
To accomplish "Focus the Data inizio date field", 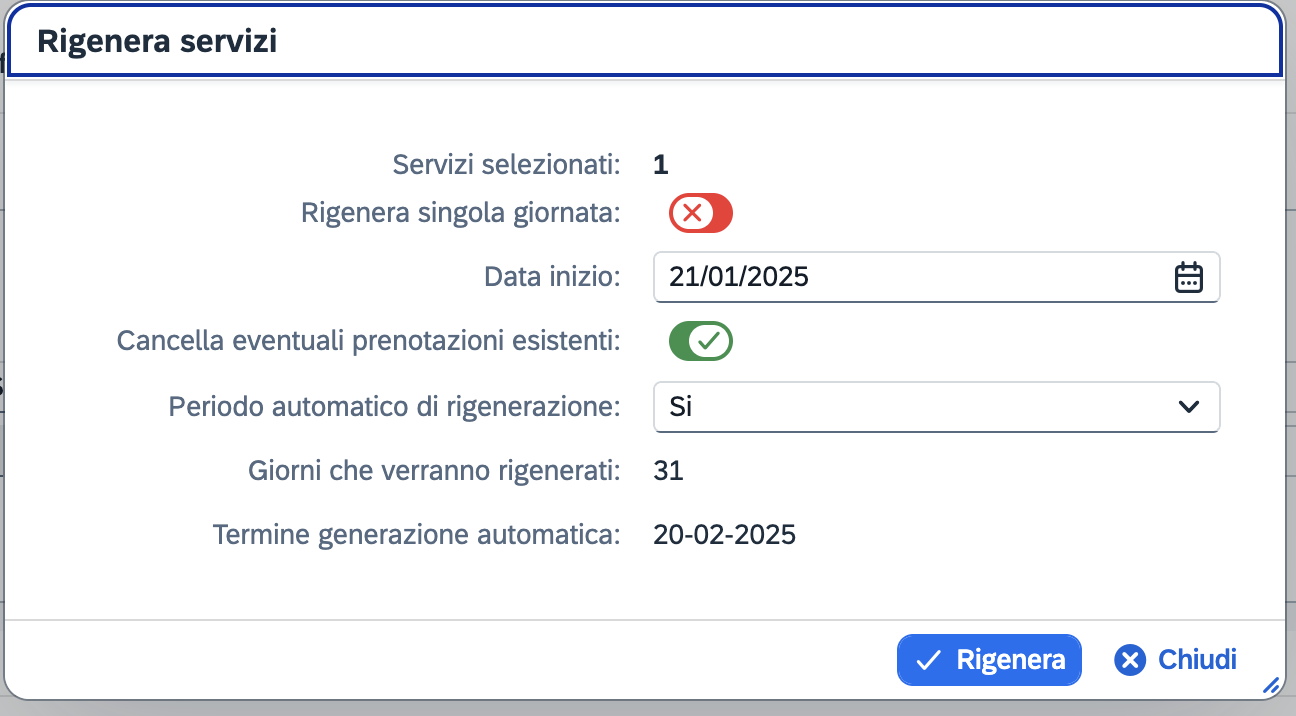I will [937, 277].
